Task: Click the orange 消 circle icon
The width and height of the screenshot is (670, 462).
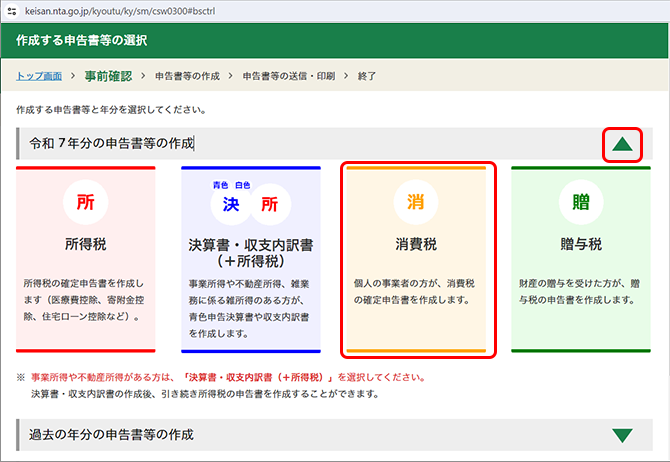Action: pyautogui.click(x=416, y=202)
